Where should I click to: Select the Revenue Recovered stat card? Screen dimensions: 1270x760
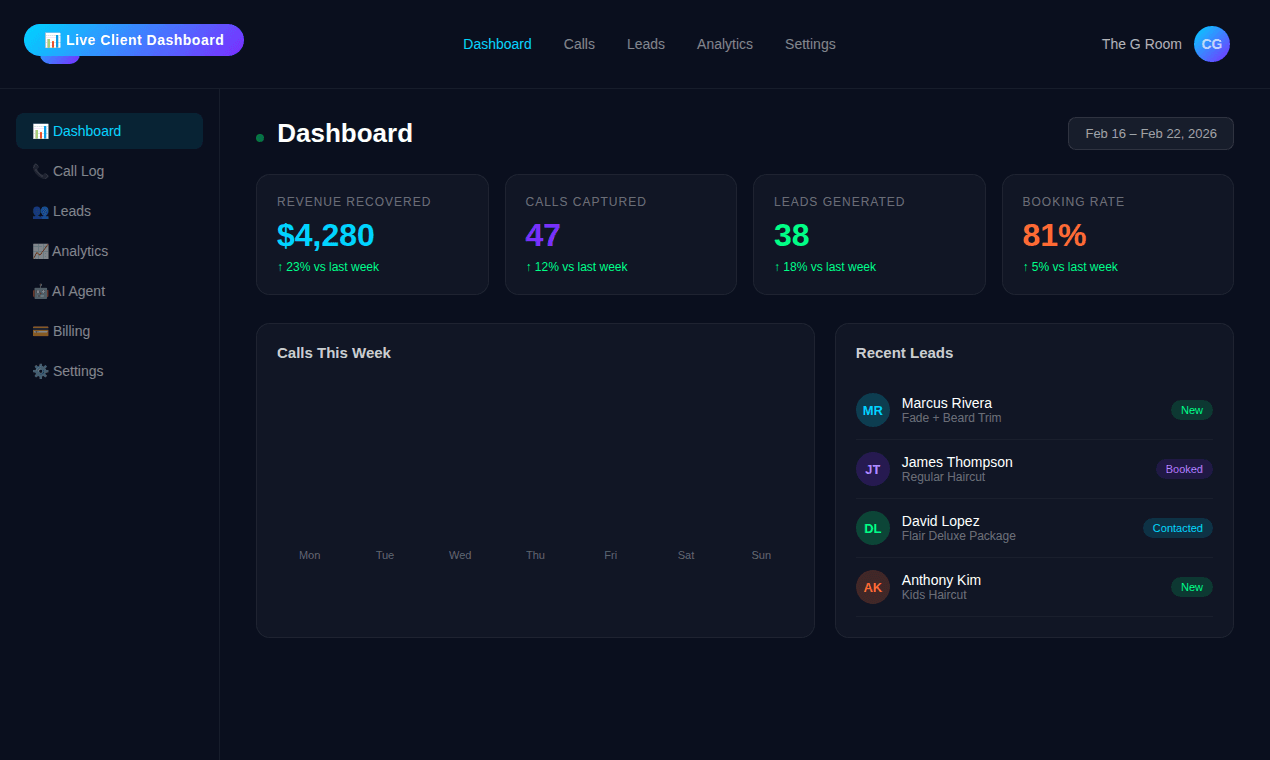pos(372,234)
